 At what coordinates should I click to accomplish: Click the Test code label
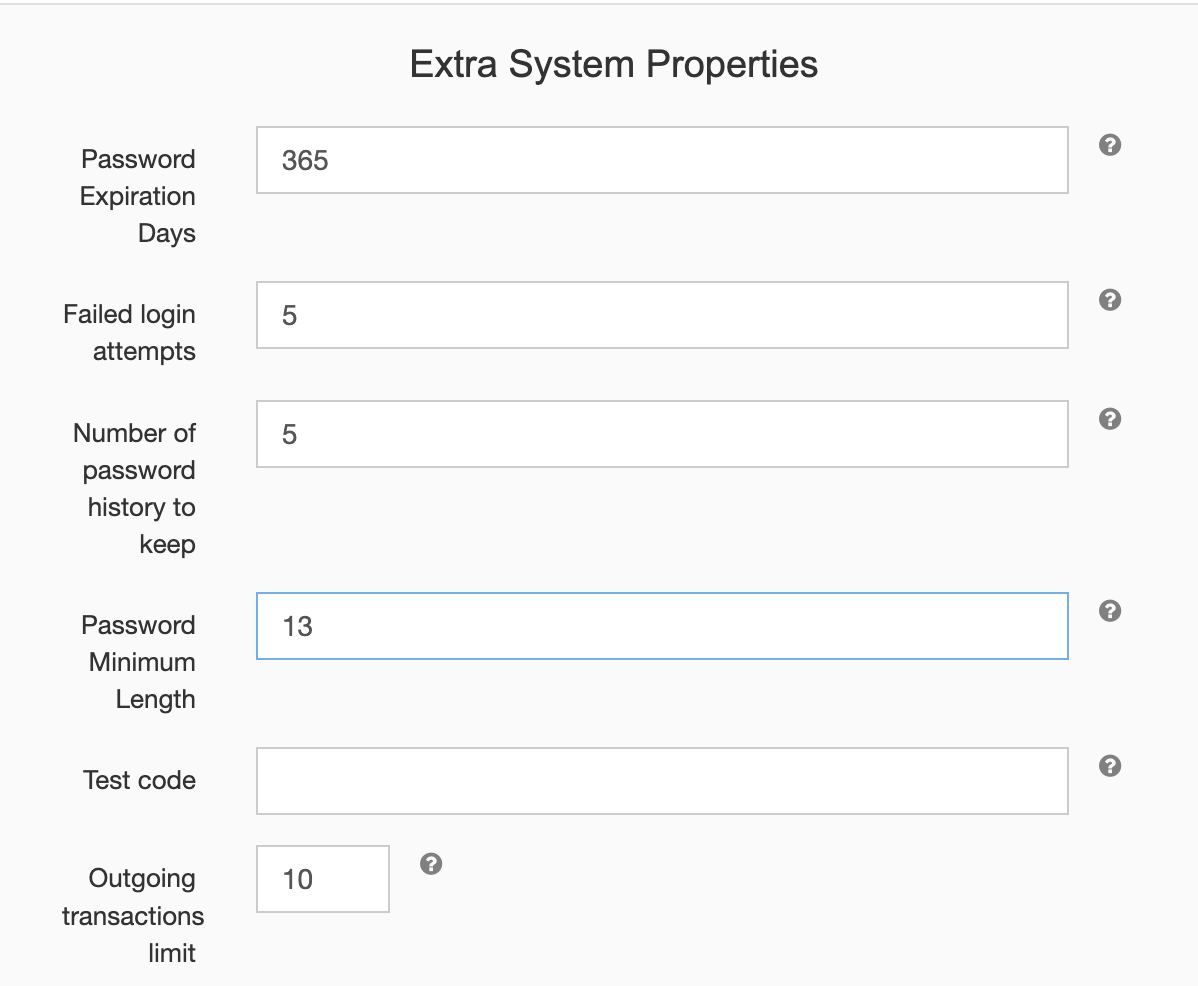(x=140, y=780)
